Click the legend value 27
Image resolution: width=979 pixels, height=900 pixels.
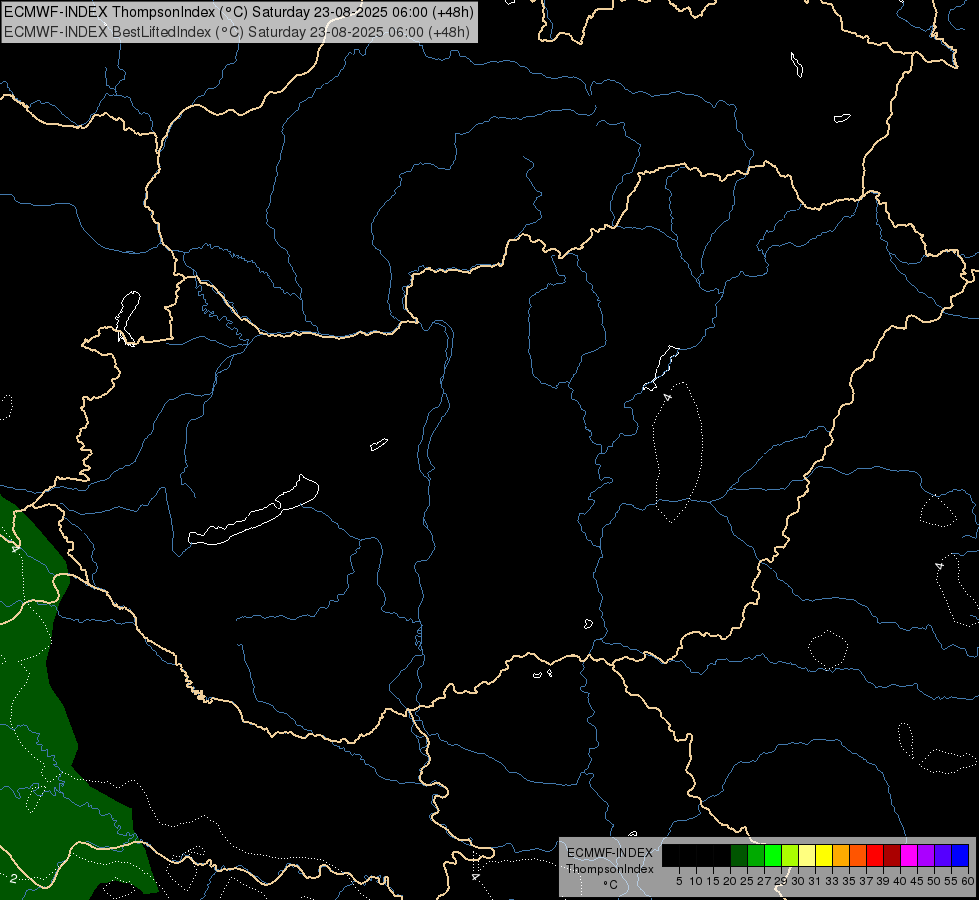[x=765, y=881]
